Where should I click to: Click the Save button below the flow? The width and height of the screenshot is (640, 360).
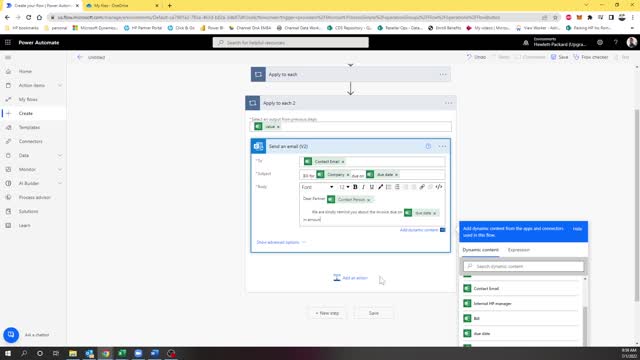pyautogui.click(x=373, y=313)
